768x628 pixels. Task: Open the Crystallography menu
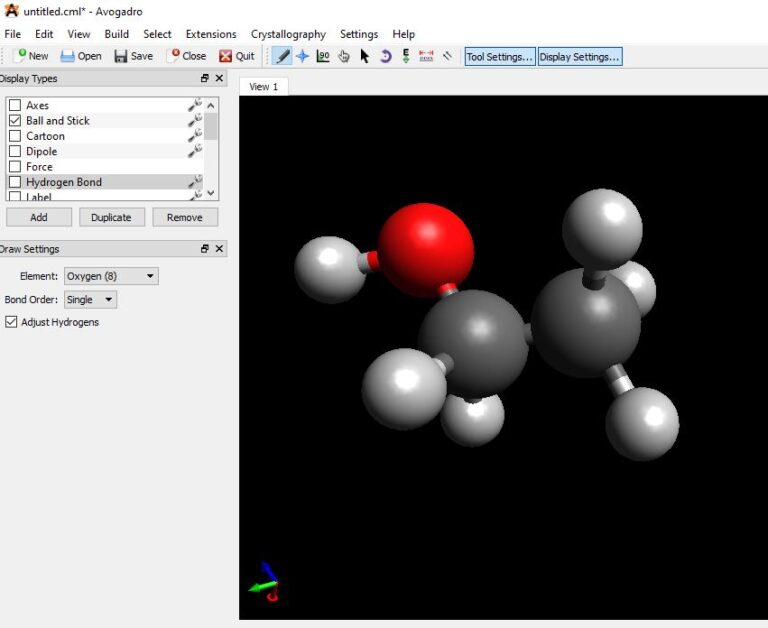[x=288, y=34]
